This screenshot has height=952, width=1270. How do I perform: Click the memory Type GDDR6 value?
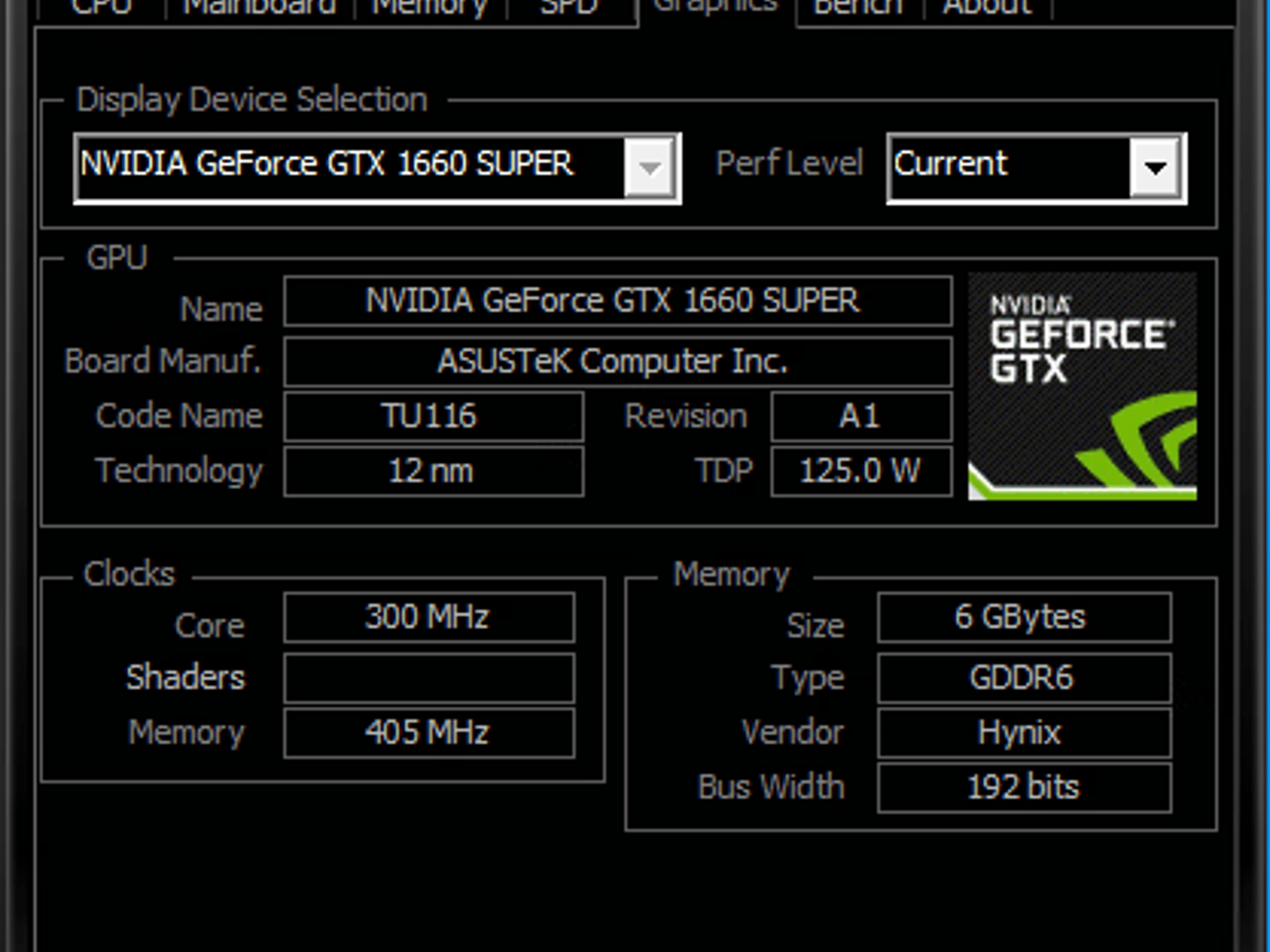[1024, 677]
